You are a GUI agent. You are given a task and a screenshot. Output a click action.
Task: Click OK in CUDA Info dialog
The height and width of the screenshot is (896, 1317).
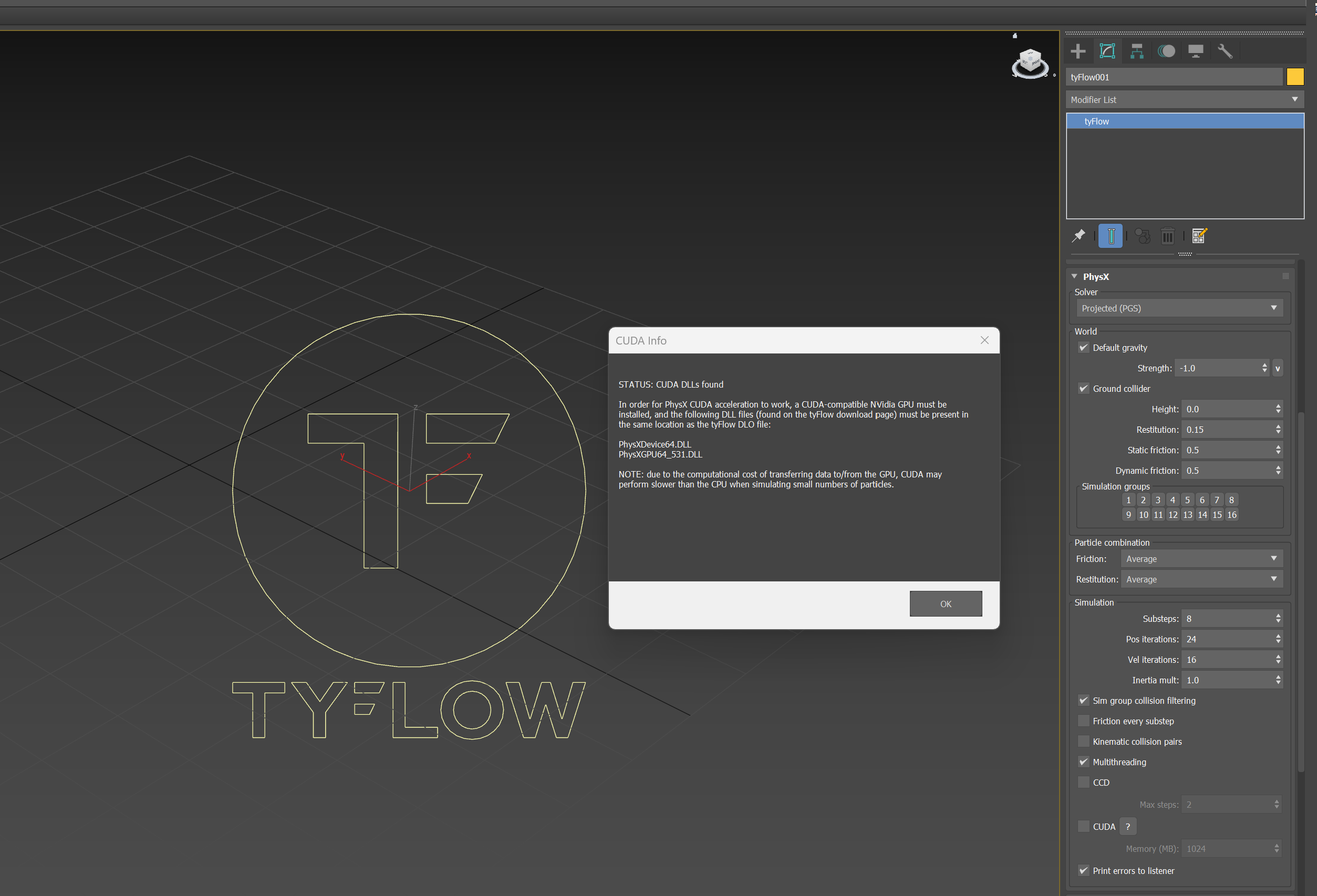[945, 603]
